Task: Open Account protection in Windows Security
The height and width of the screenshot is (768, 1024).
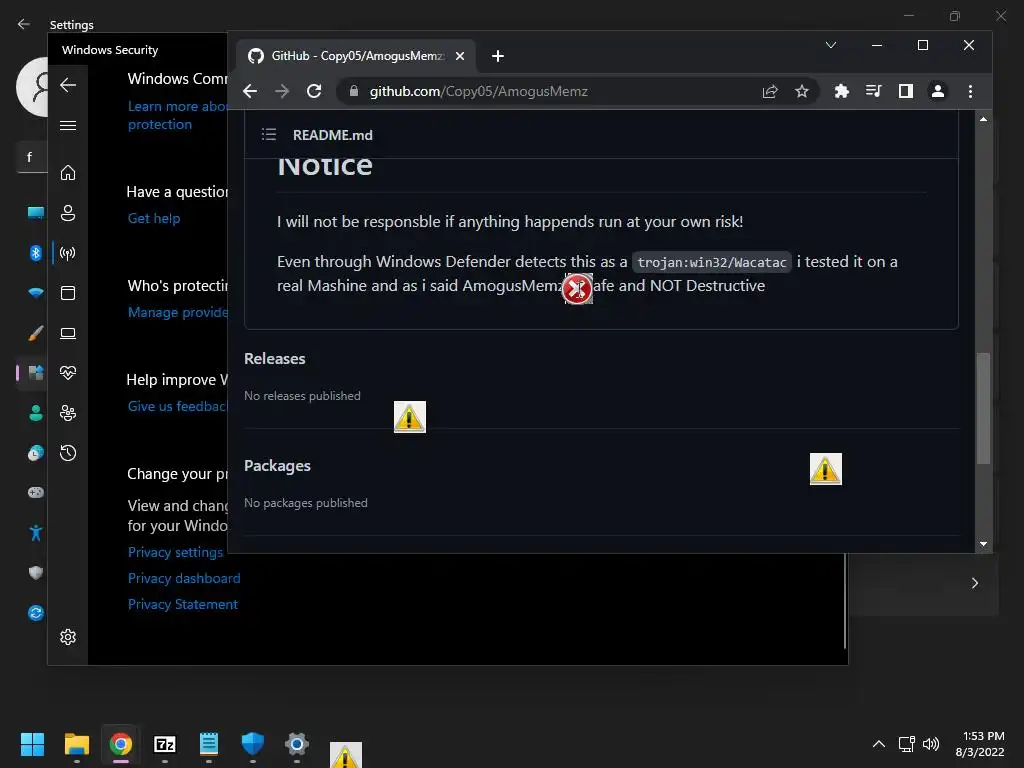Action: pos(68,213)
